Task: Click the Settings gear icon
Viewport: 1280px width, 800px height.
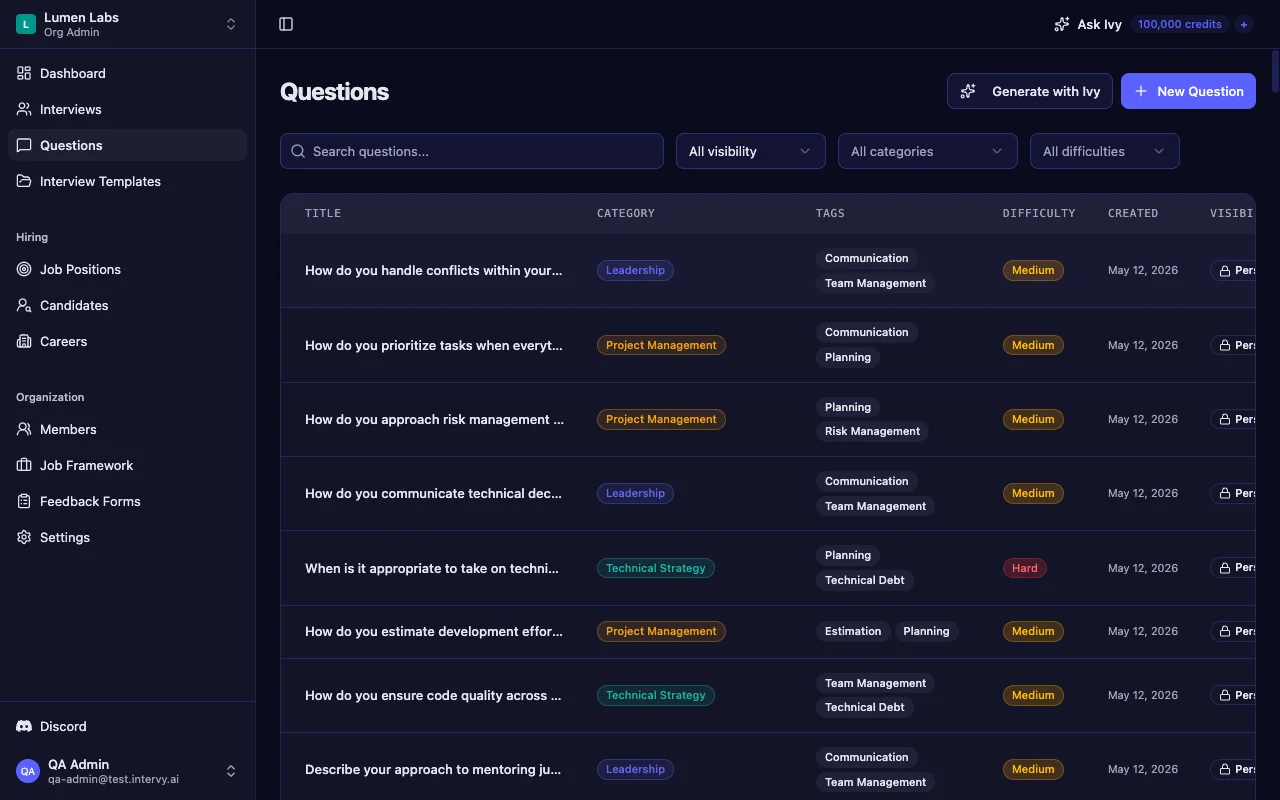Action: point(24,537)
